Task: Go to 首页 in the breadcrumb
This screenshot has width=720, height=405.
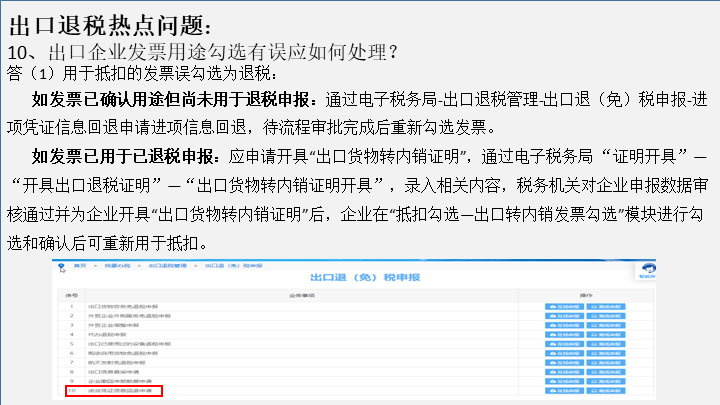Action: (80, 266)
